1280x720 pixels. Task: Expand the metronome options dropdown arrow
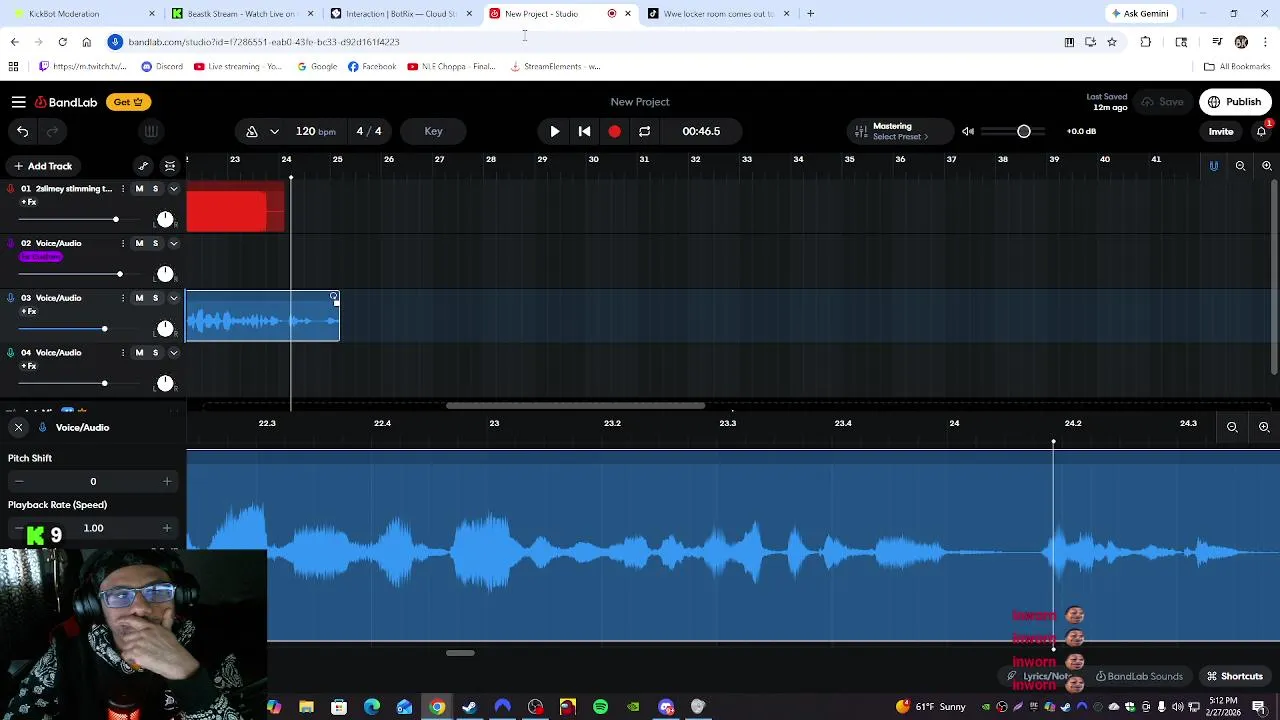(x=274, y=131)
